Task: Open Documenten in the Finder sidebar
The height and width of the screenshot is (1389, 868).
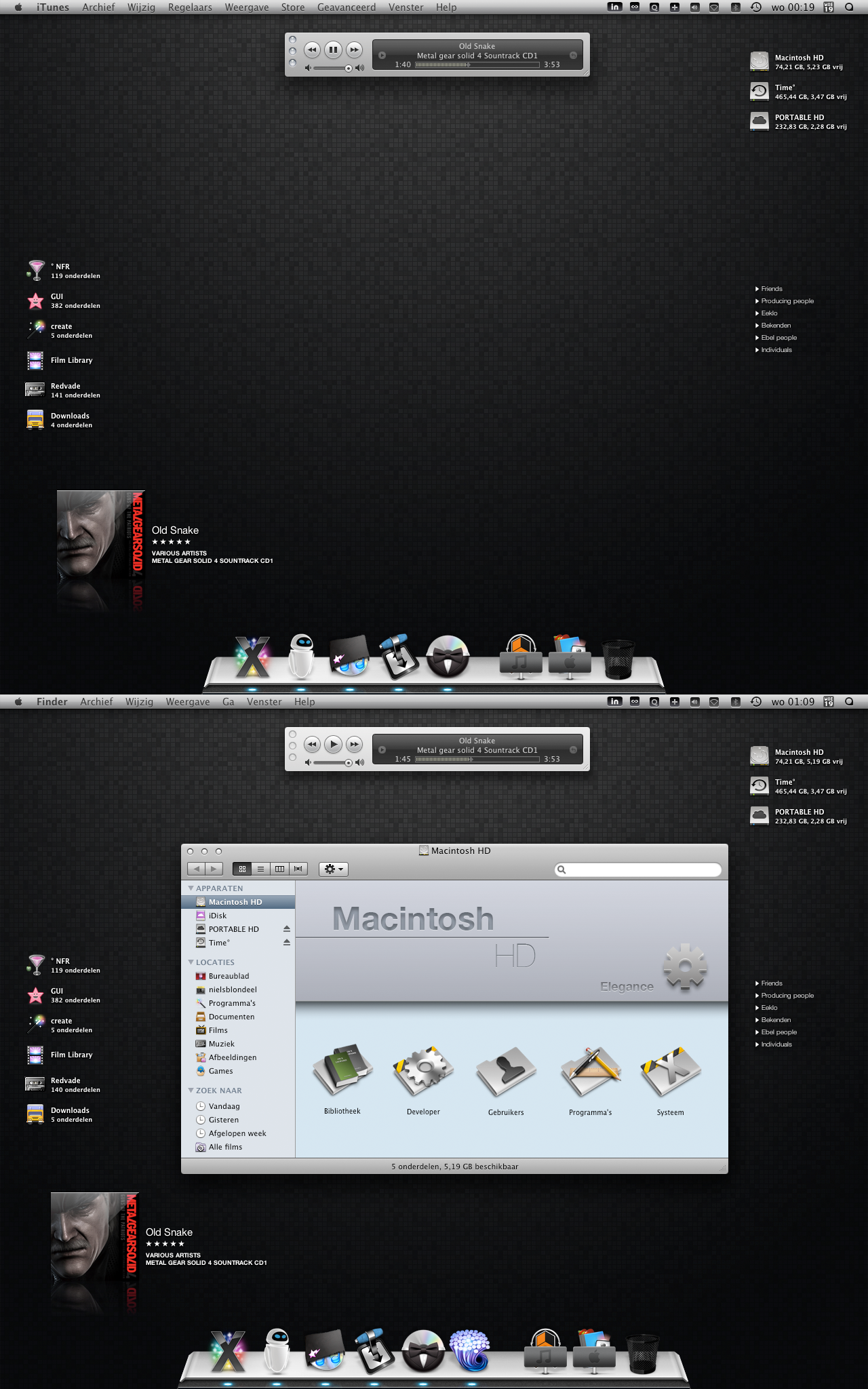Action: [x=238, y=1017]
